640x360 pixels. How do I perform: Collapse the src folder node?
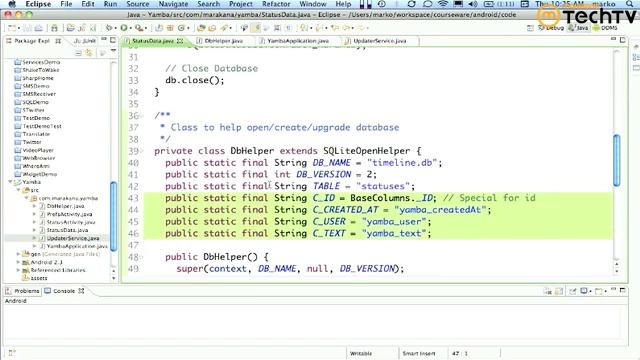point(18,190)
